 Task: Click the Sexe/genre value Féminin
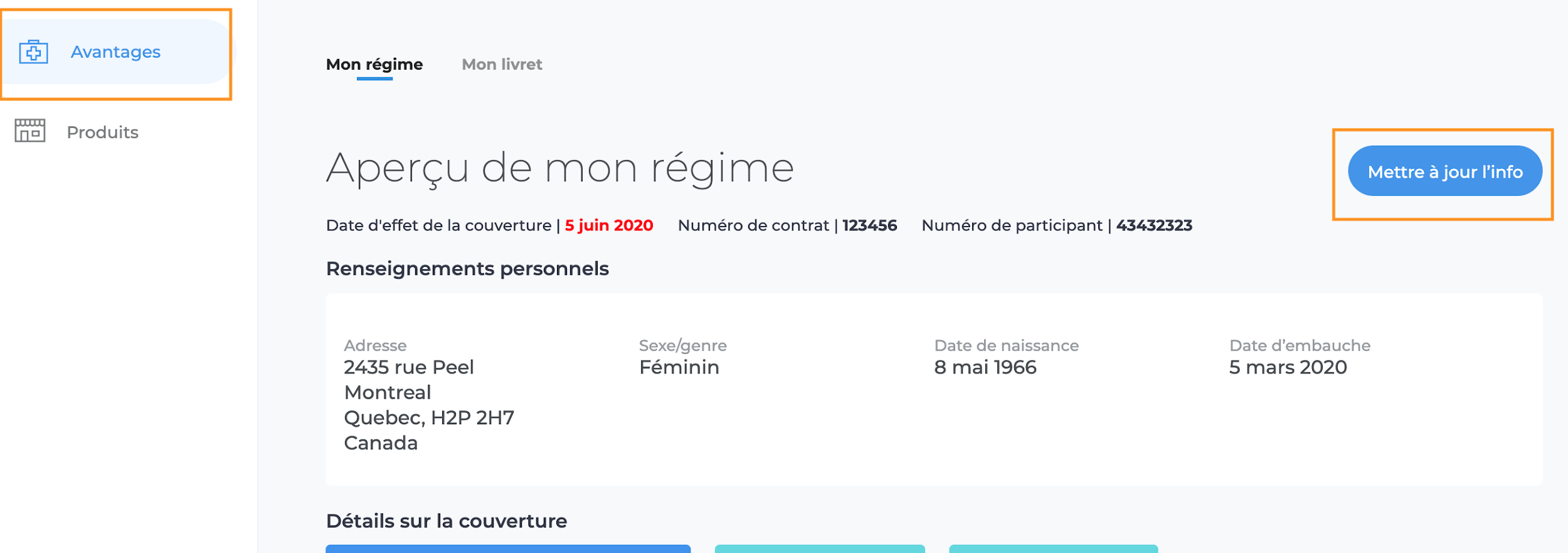pos(679,367)
